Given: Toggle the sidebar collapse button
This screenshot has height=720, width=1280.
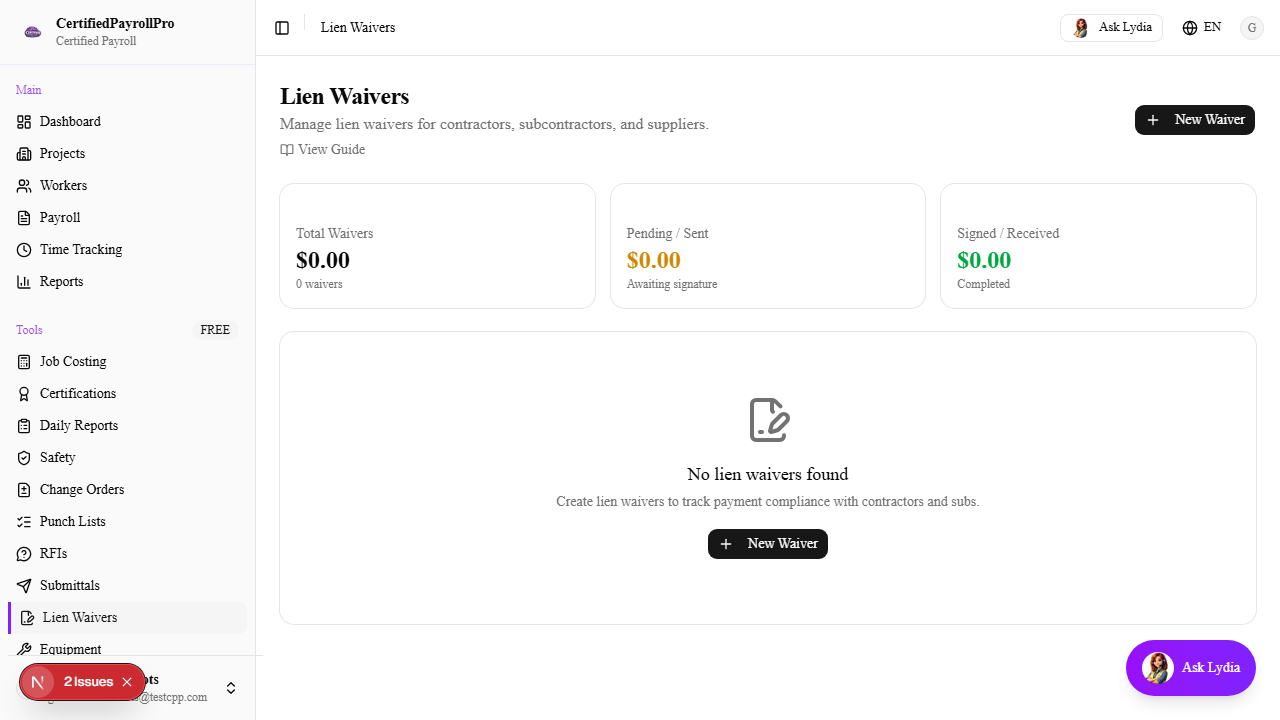Looking at the screenshot, I should click(282, 28).
